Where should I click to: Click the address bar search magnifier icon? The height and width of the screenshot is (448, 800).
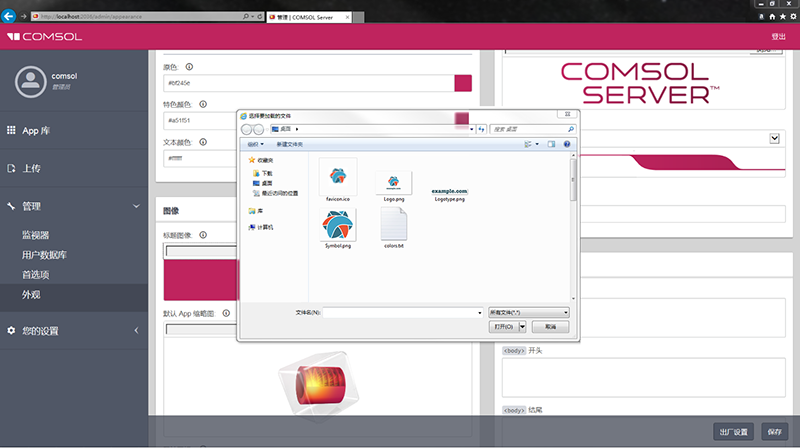[246, 16]
